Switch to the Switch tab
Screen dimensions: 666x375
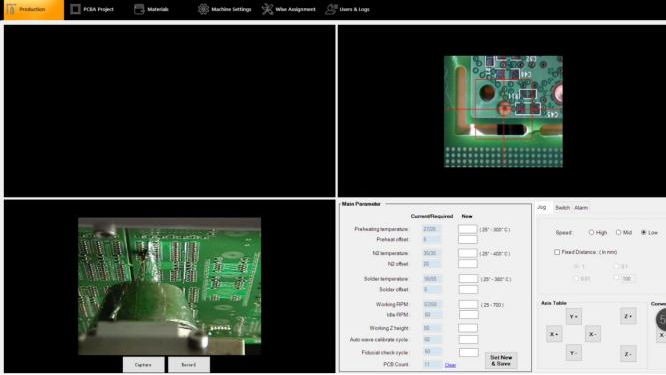point(562,208)
